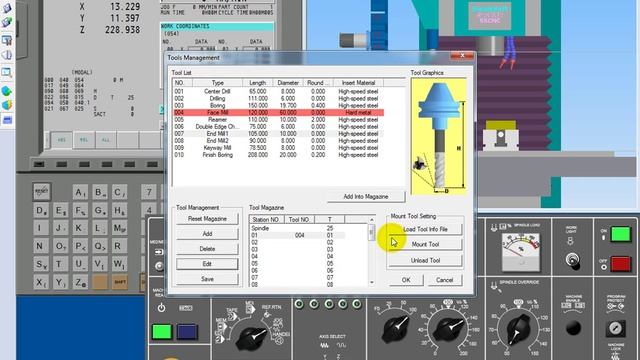This screenshot has height=360, width=640.
Task: Click the ALL soft key on the display
Action: [106, 140]
